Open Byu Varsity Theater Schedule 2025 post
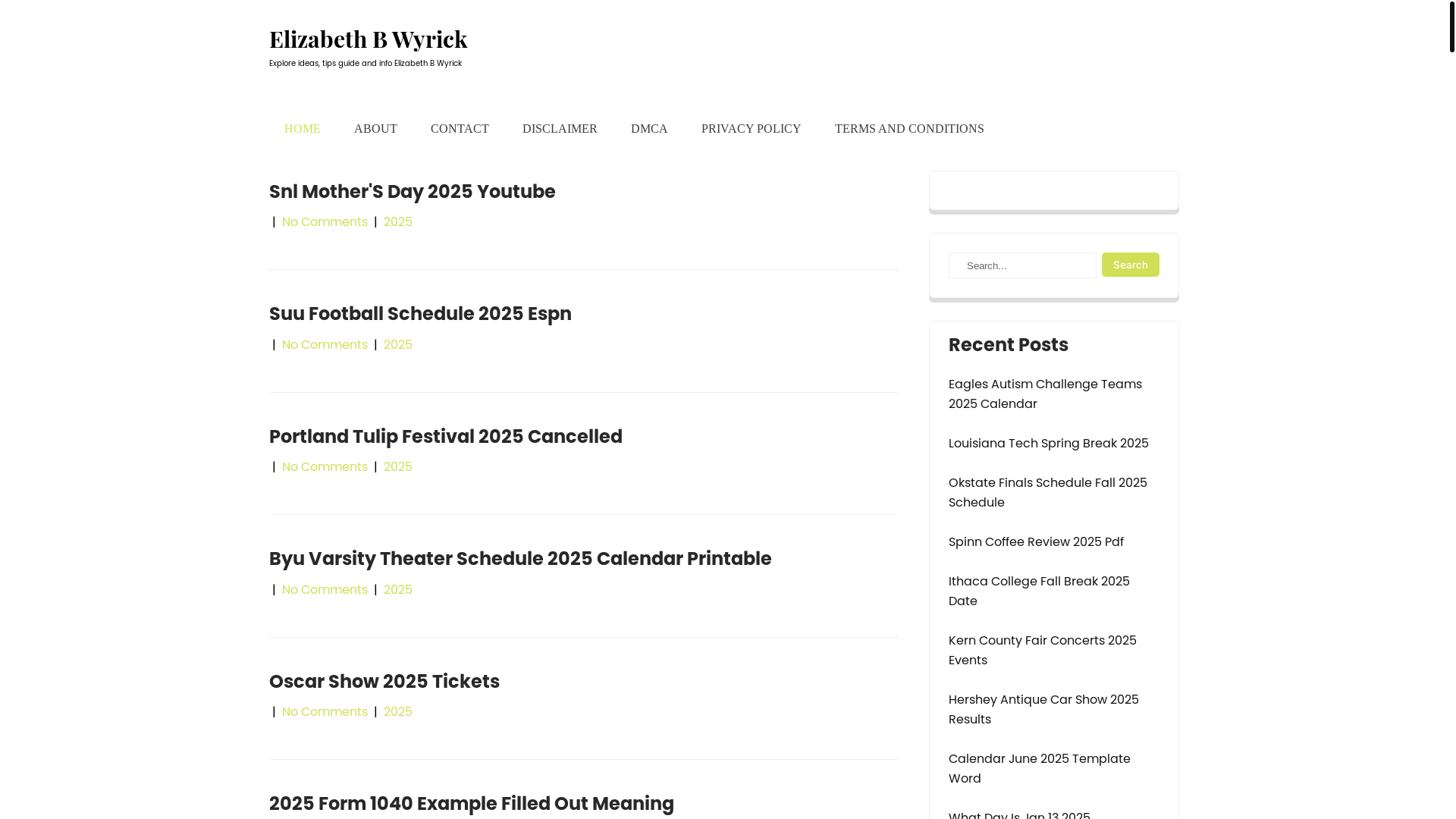Screen dimensions: 1456x819 [x=520, y=559]
